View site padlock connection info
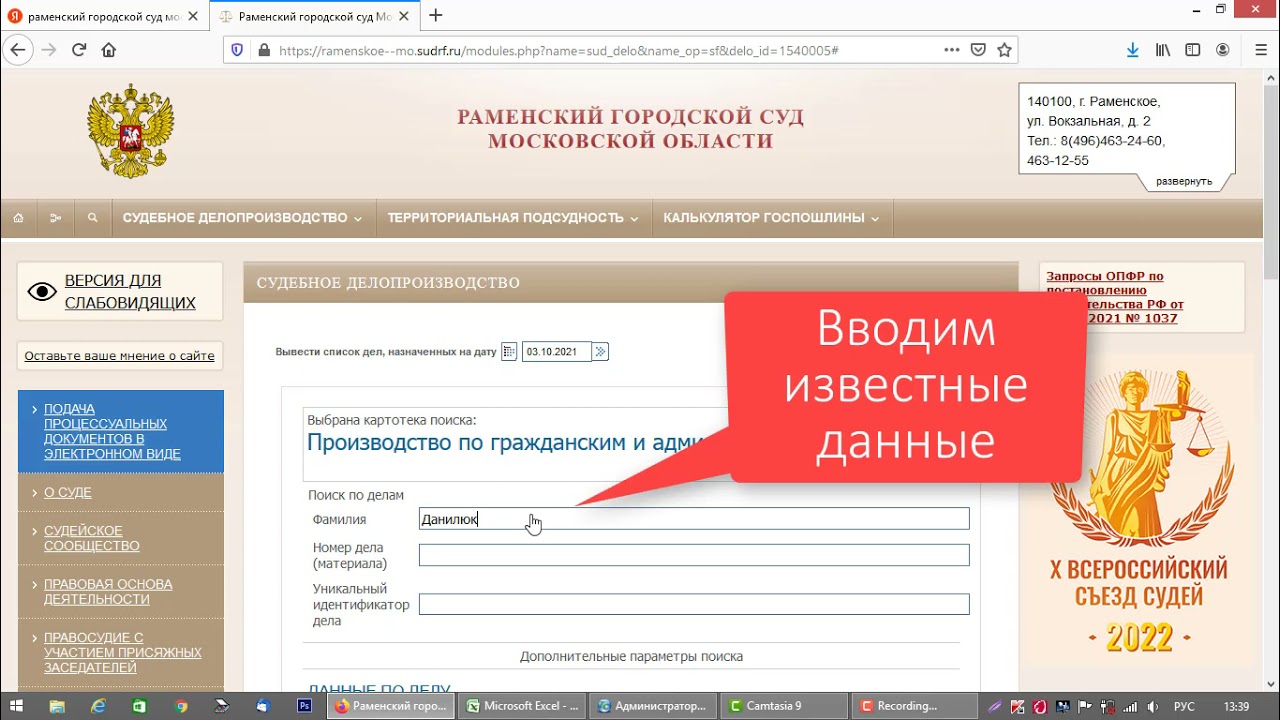1280x720 pixels. (x=264, y=50)
